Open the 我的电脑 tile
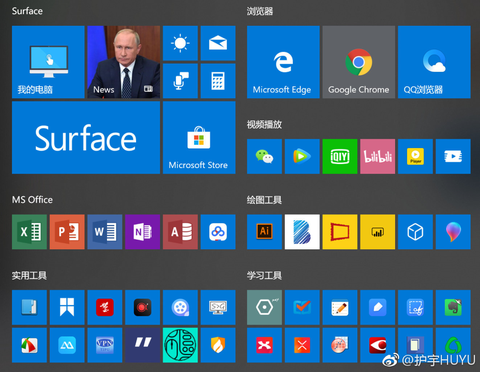This screenshot has width=480, height=372. click(48, 62)
